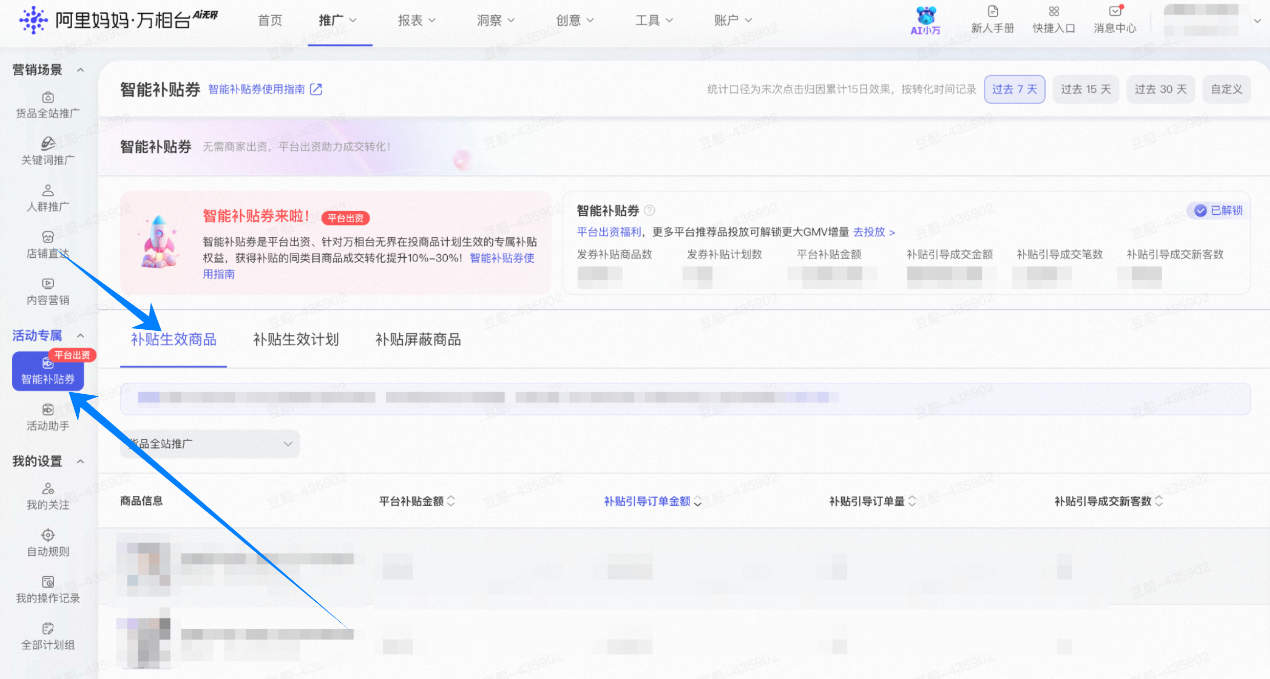Switch to the 补贴生效商品 tab

(173, 339)
